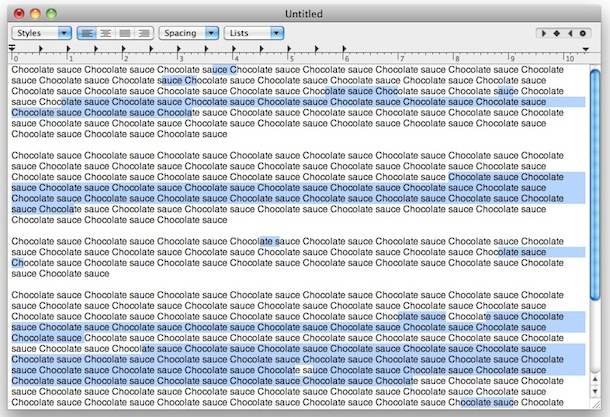Align text left with the toolbar button
This screenshot has height=417, width=610.
[x=87, y=33]
